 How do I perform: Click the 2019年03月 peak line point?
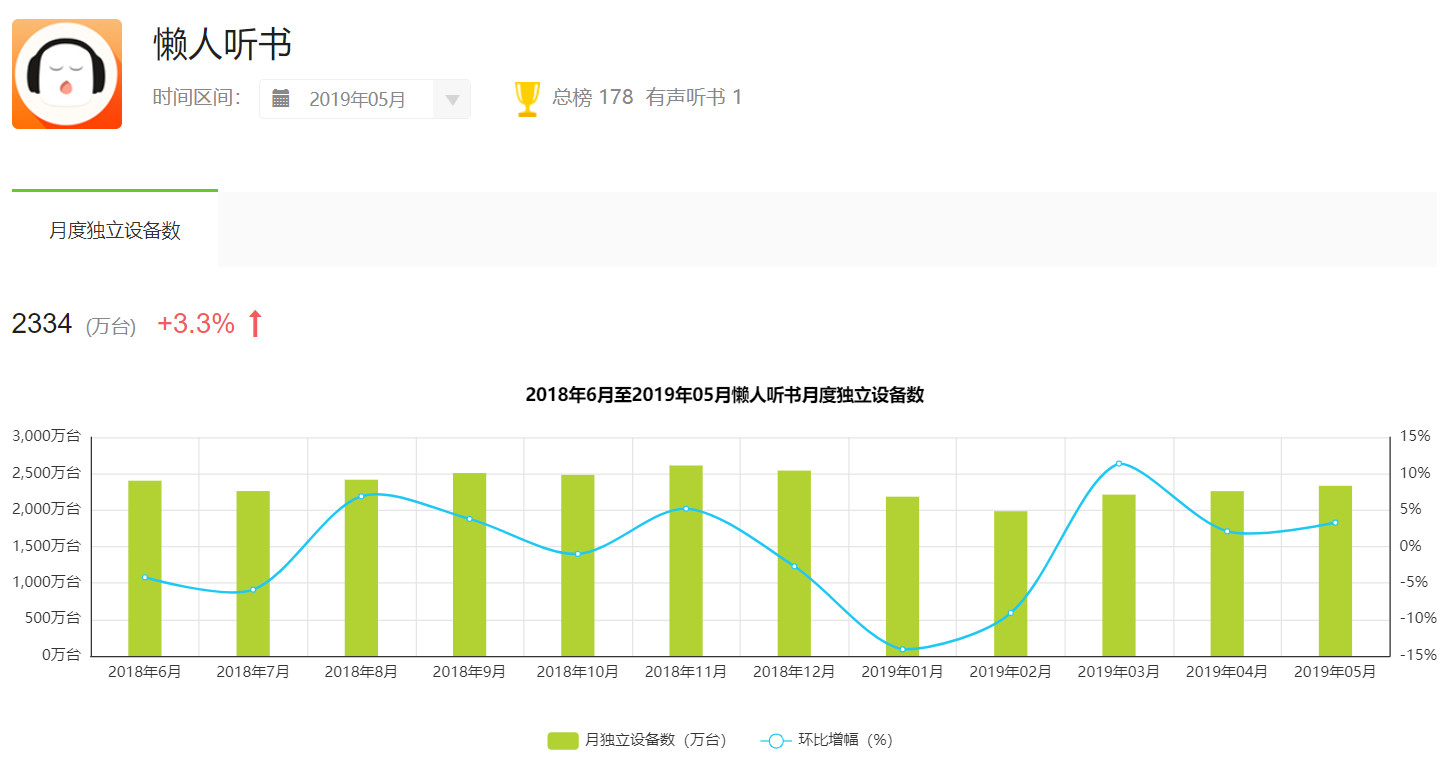[x=1119, y=463]
